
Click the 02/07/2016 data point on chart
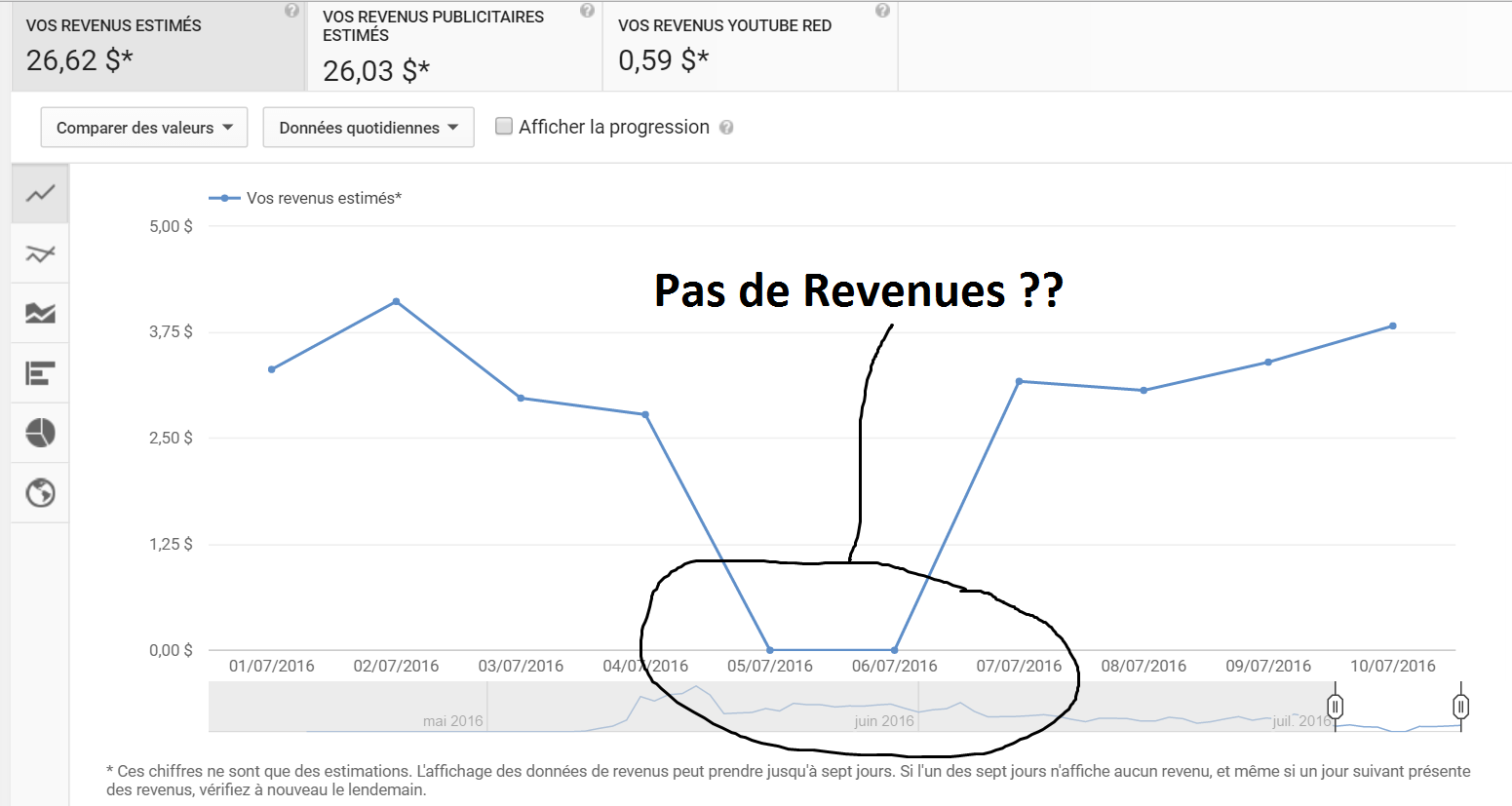pos(396,302)
